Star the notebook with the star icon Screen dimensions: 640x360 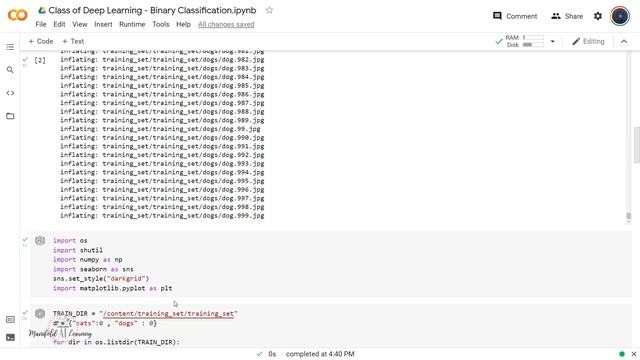269,10
